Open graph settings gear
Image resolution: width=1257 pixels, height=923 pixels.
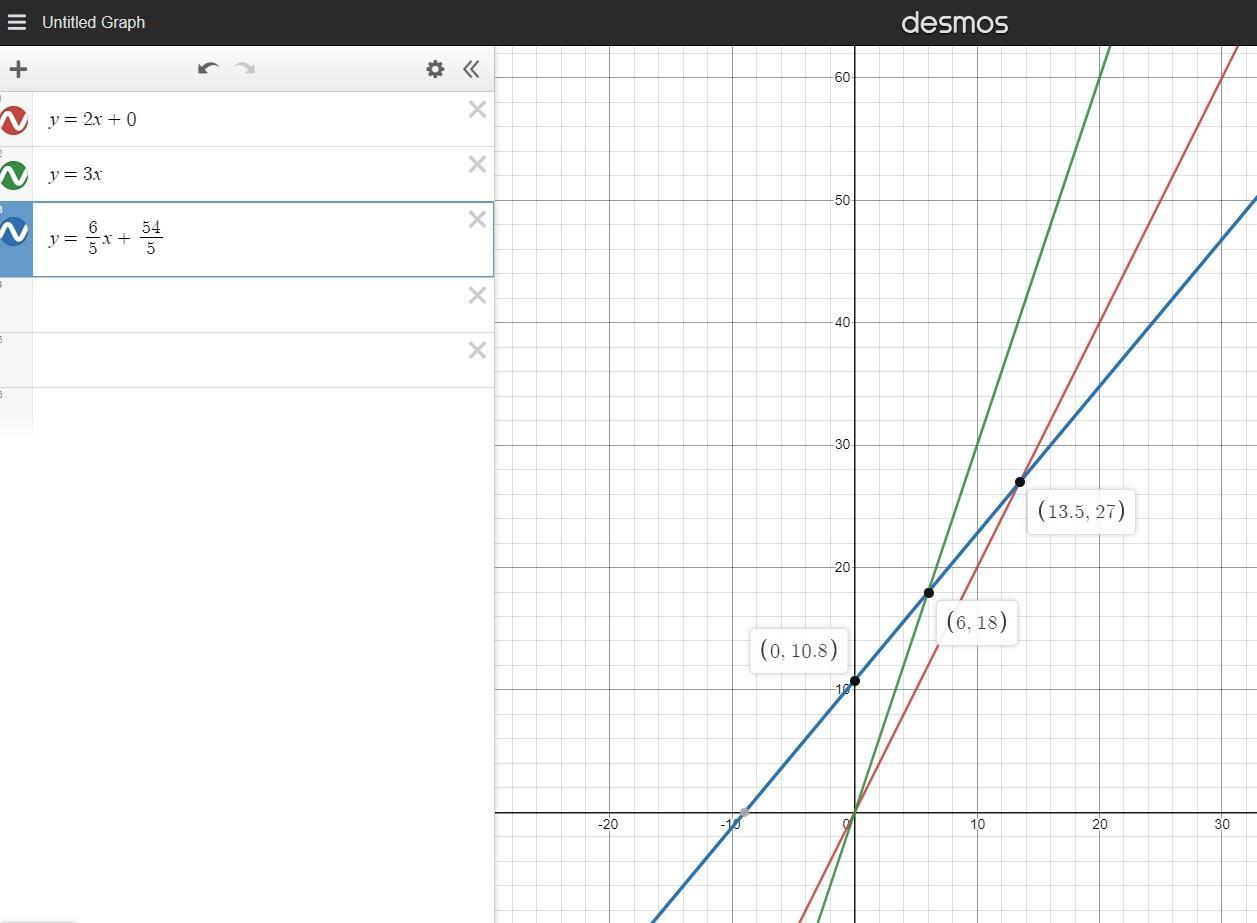pyautogui.click(x=435, y=69)
